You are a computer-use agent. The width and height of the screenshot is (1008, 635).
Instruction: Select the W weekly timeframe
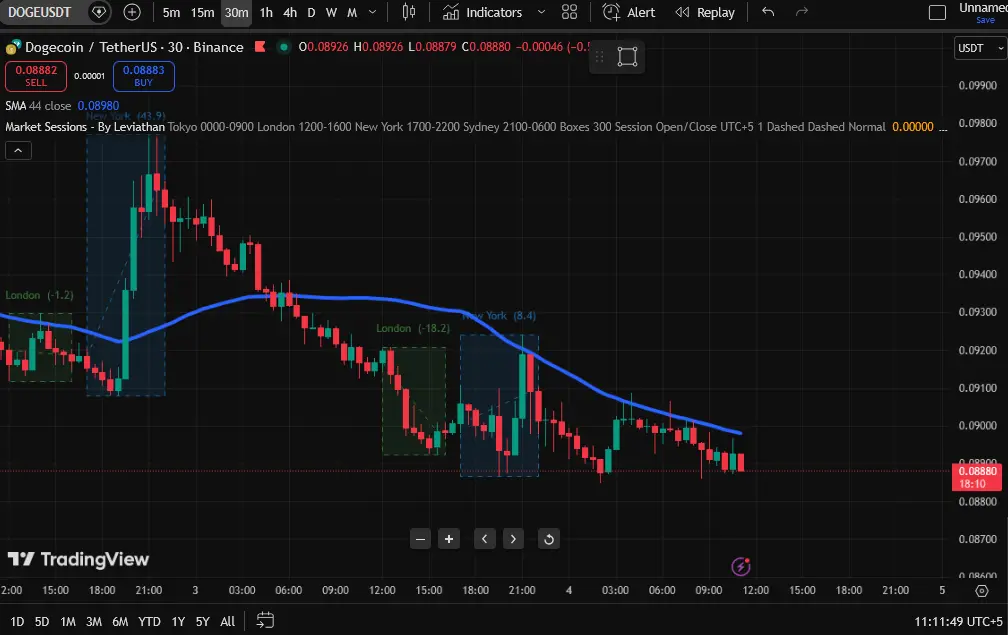click(331, 12)
